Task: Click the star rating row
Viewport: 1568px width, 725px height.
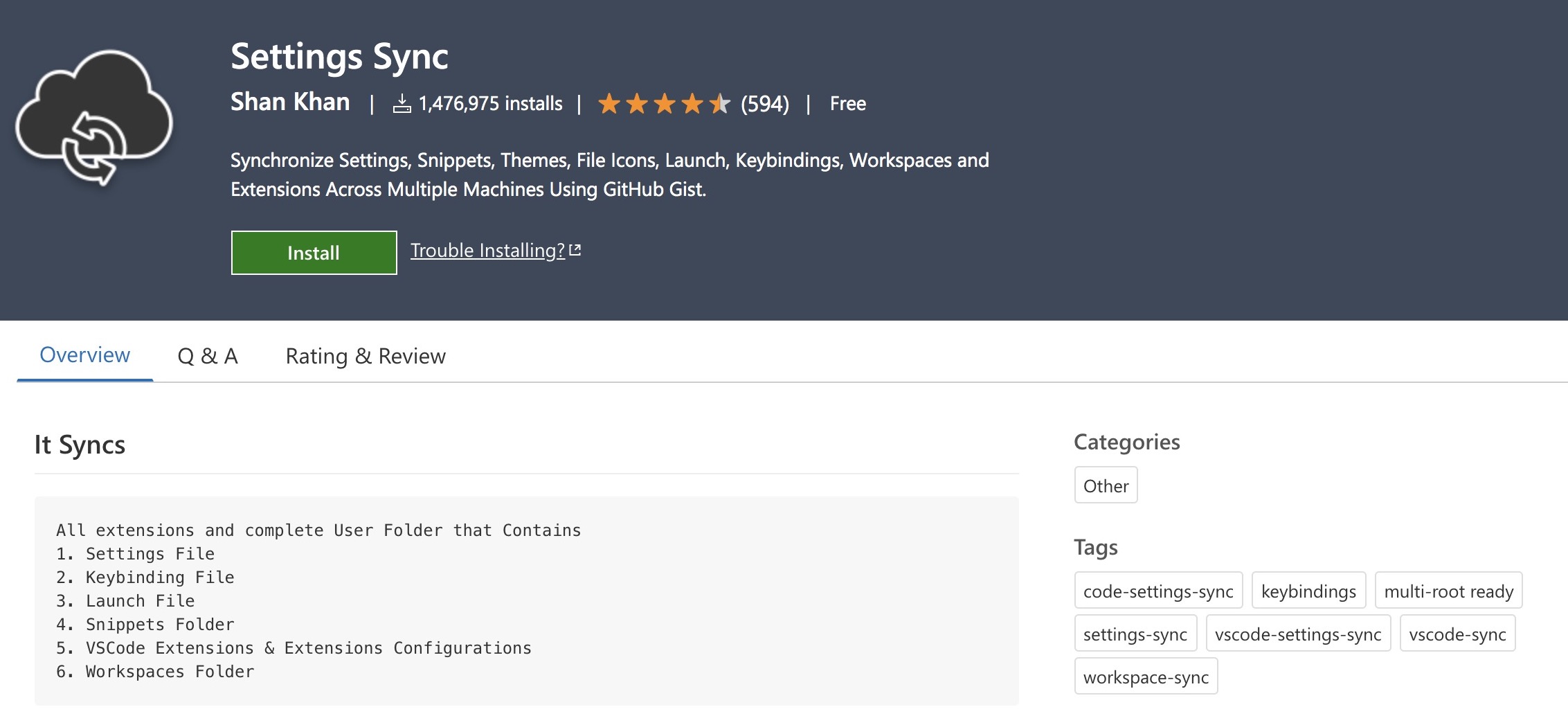Action: 664,104
